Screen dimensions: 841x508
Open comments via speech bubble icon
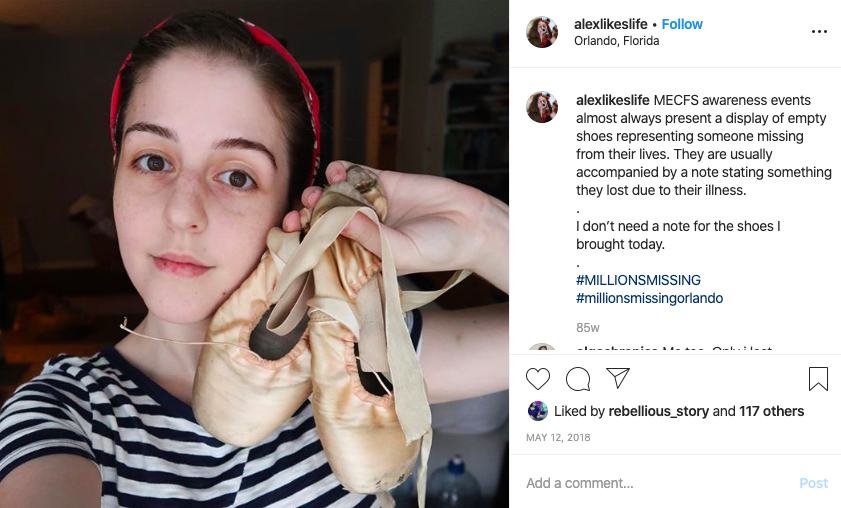[578, 379]
